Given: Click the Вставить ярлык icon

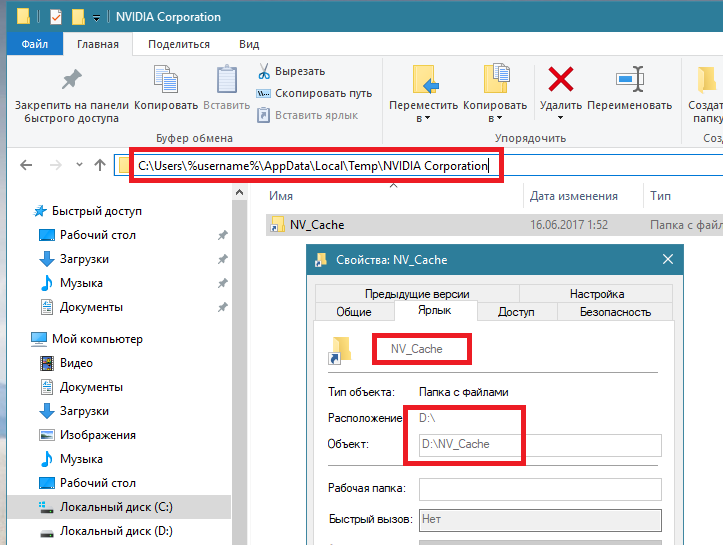Looking at the screenshot, I should click(x=263, y=115).
